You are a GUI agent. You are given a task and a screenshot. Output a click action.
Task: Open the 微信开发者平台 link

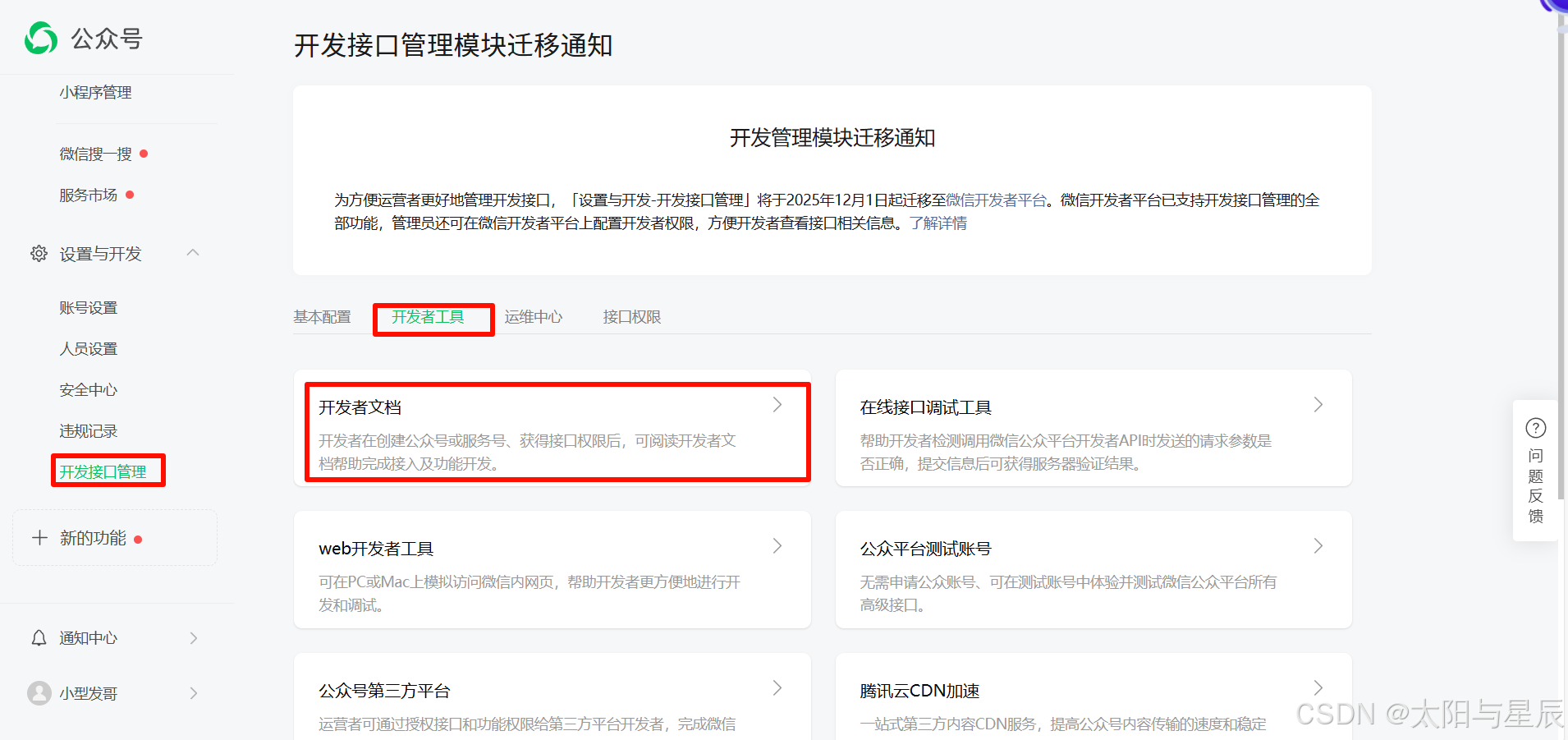(997, 200)
